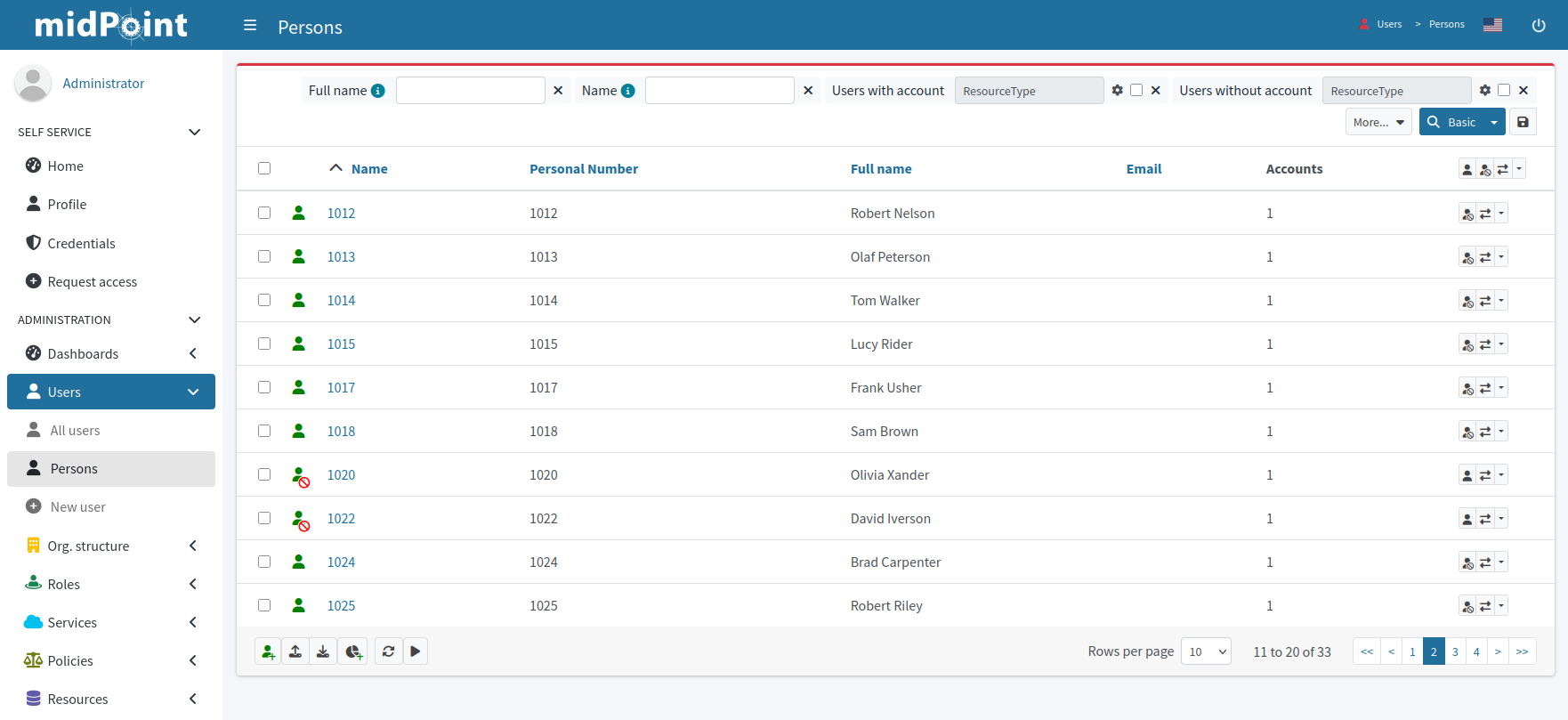
Task: Select Request access in Self Service menu
Action: (92, 281)
